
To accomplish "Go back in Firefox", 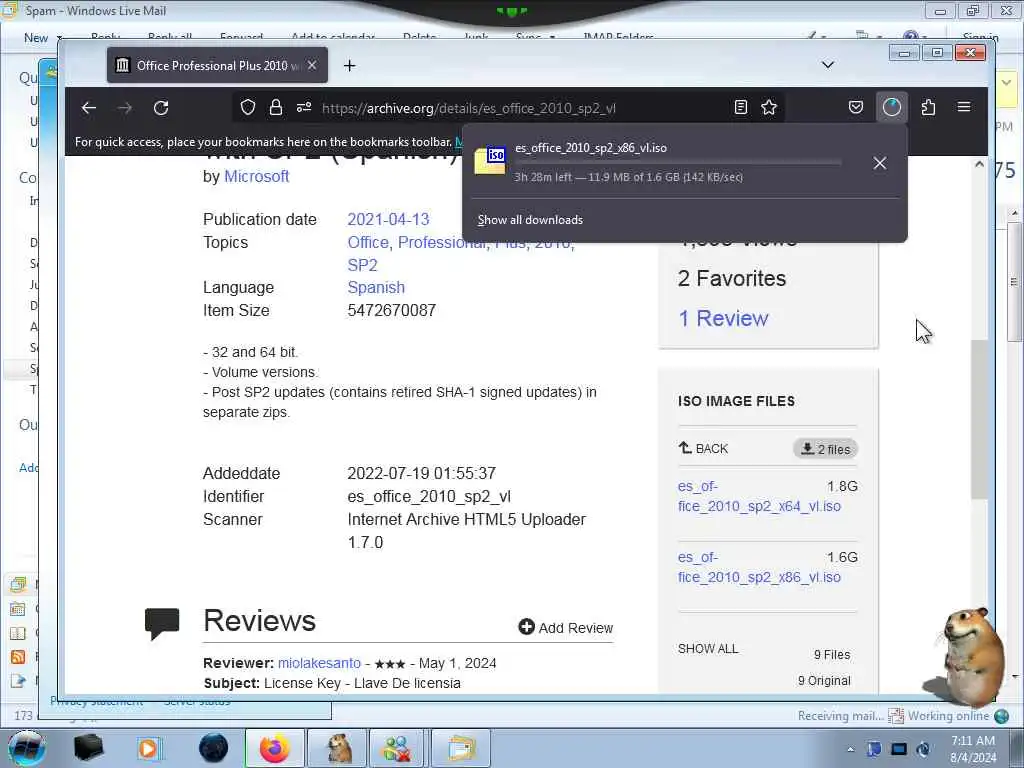I will pos(89,108).
